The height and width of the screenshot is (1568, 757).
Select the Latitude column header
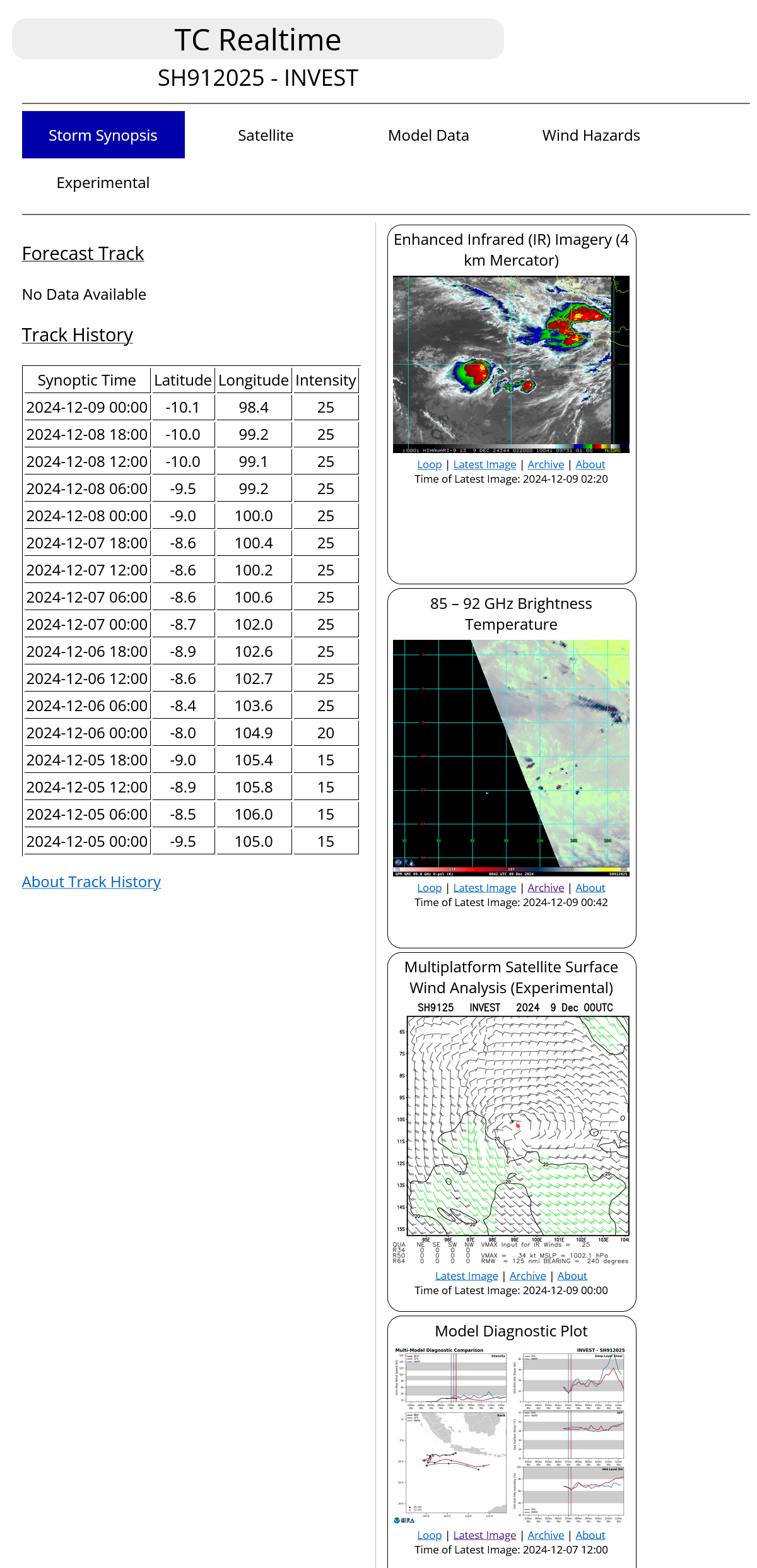click(183, 380)
